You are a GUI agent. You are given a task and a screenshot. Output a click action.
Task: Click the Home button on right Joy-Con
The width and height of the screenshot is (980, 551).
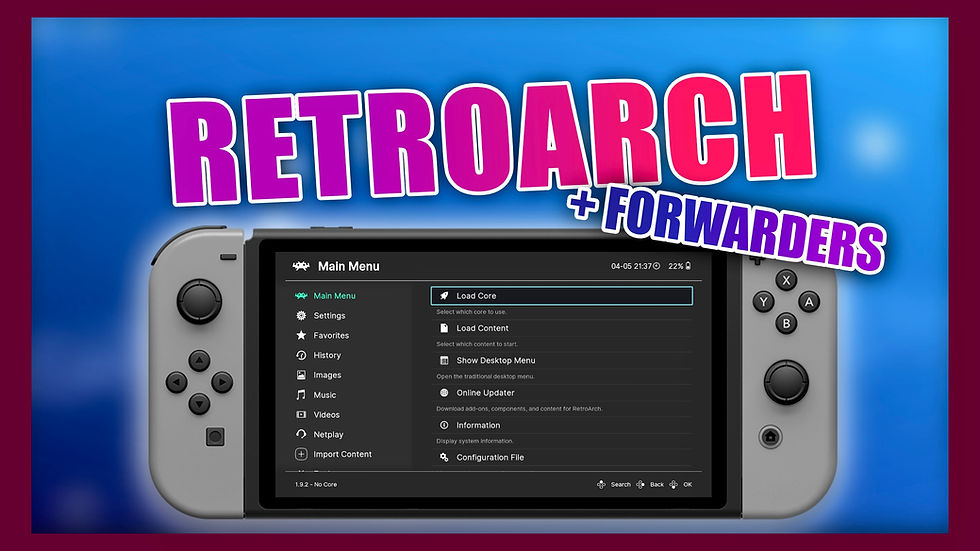[x=771, y=437]
